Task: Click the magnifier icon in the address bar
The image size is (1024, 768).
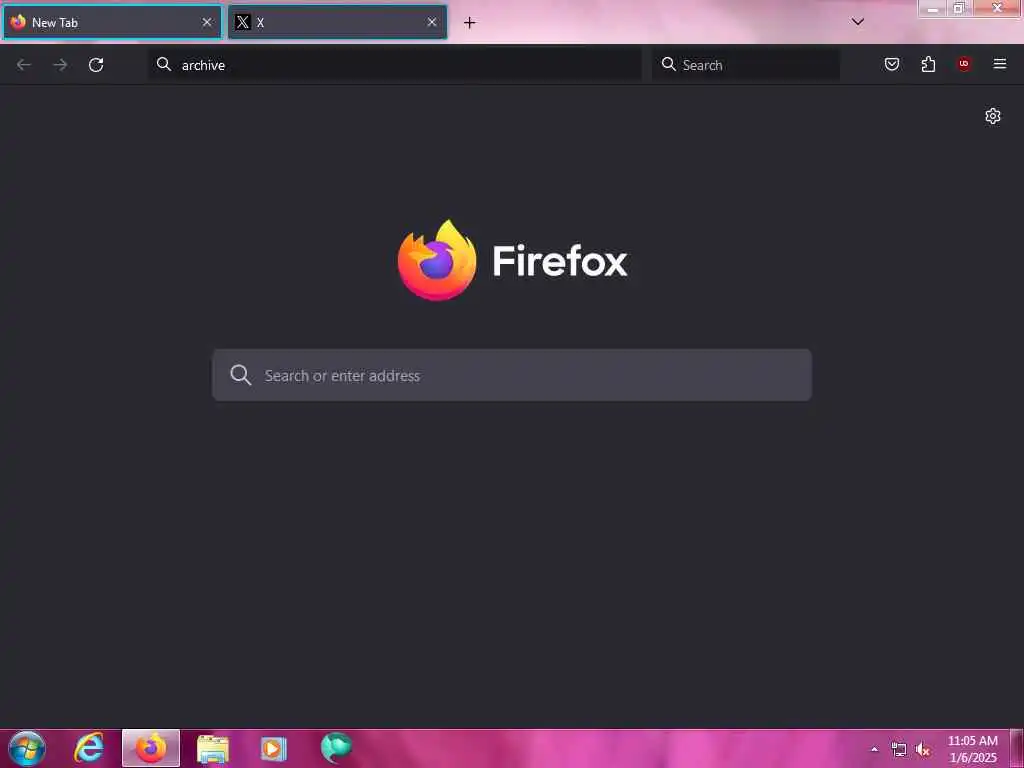Action: click(x=164, y=64)
